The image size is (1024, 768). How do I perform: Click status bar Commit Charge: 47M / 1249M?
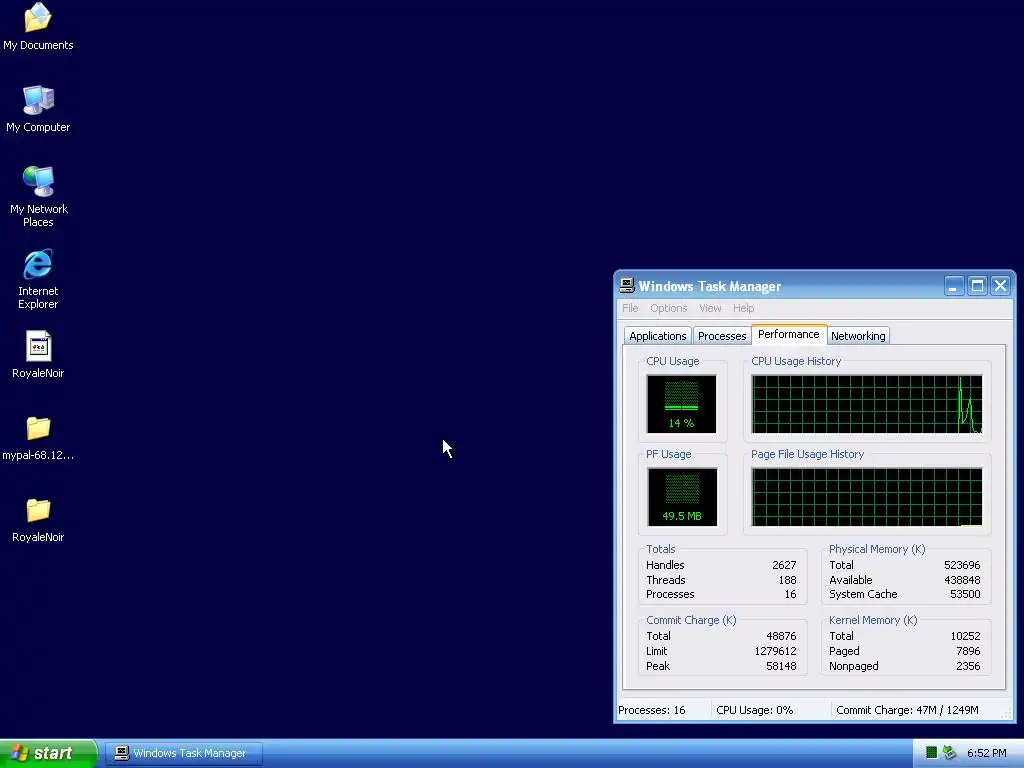click(x=907, y=710)
